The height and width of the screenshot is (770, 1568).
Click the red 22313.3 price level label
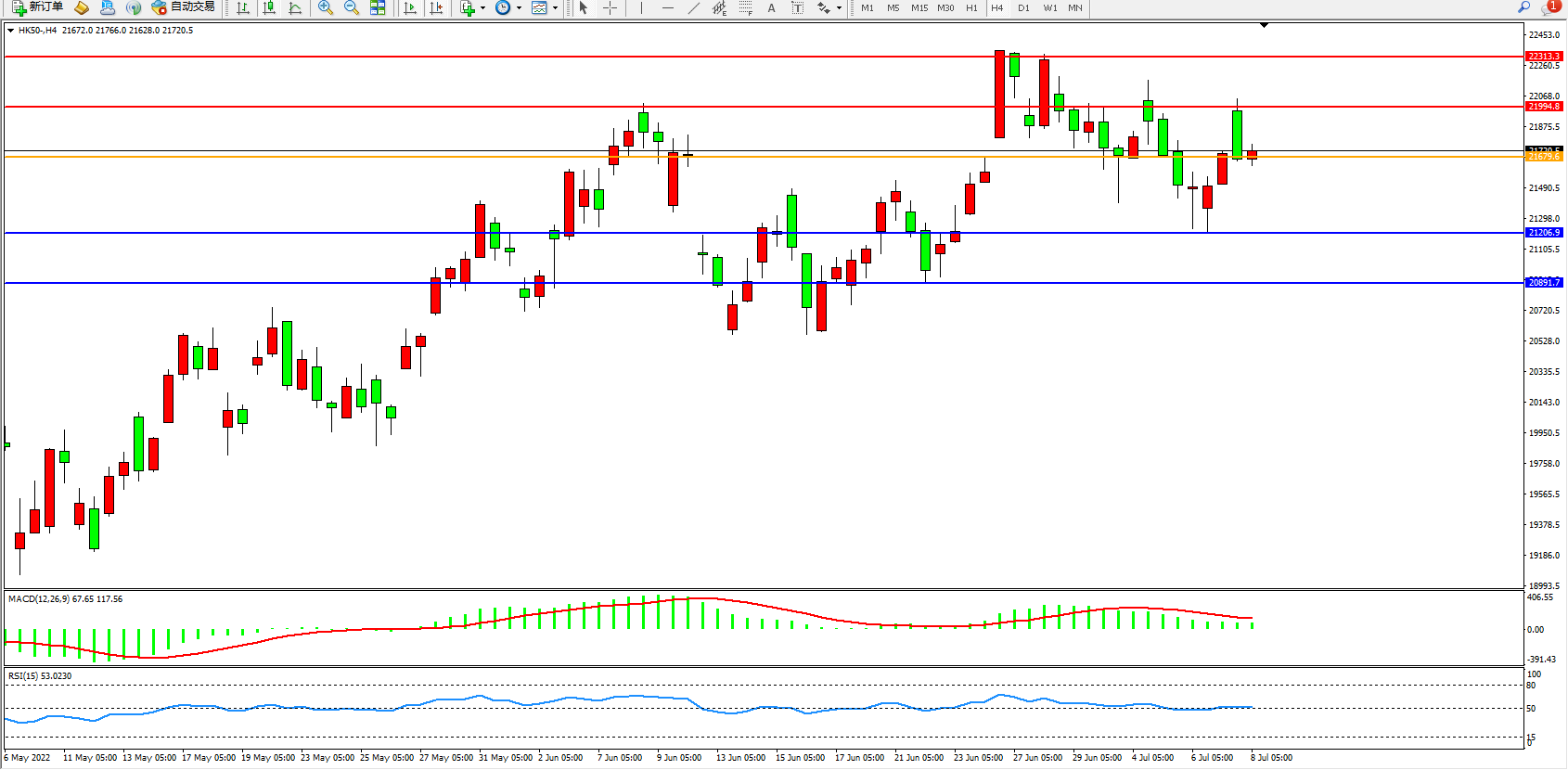[1544, 57]
